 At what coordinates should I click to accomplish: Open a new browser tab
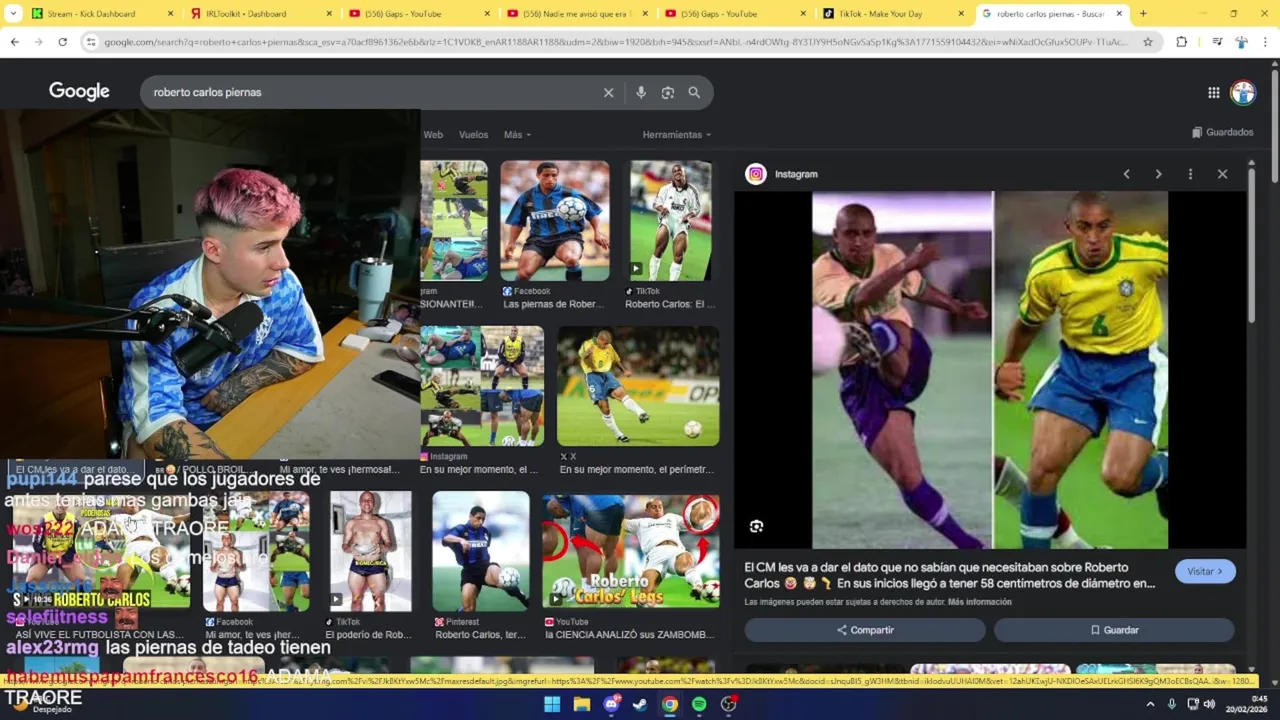1143,13
